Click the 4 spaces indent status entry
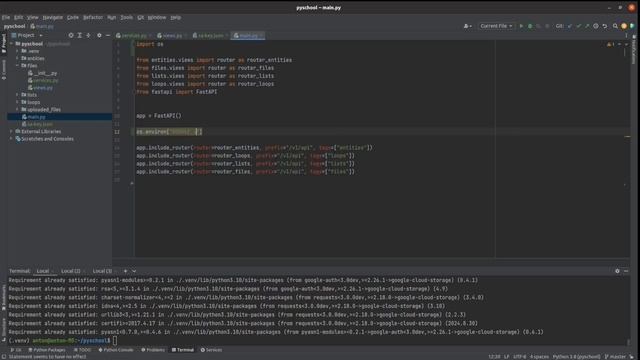 point(539,357)
